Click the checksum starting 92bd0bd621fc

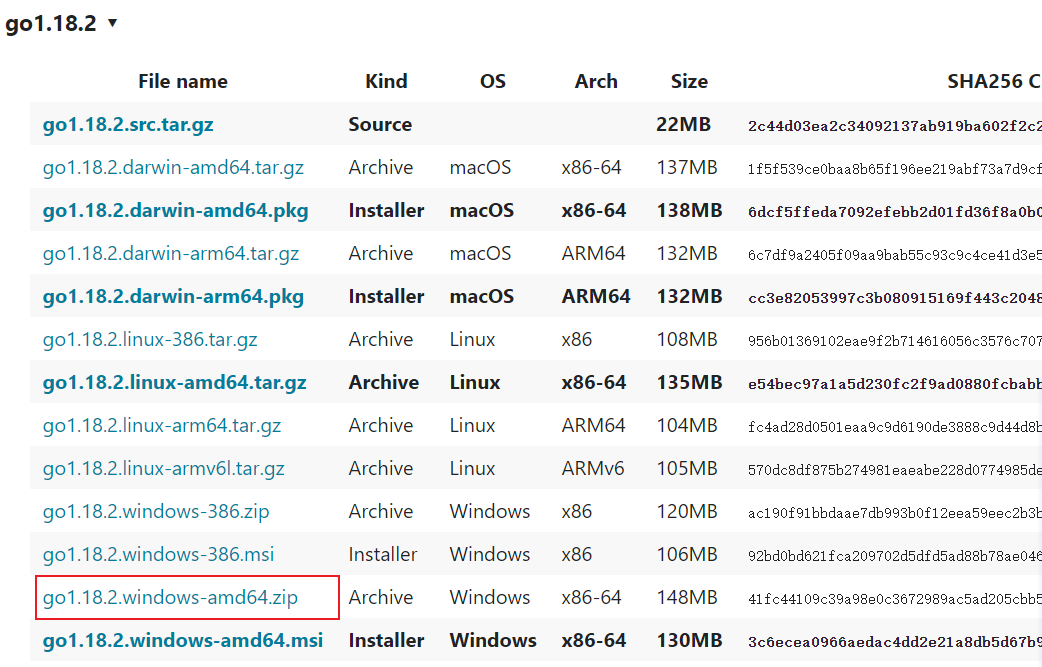[x=894, y=555]
